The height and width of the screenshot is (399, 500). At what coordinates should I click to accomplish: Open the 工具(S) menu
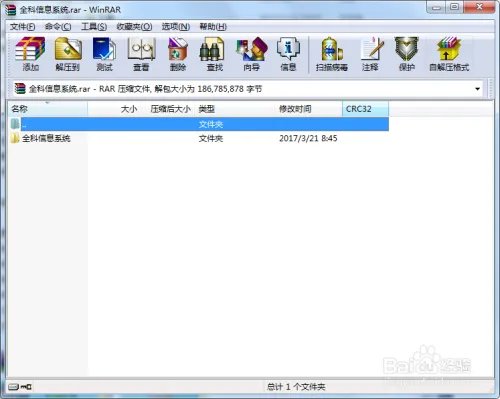[94, 27]
